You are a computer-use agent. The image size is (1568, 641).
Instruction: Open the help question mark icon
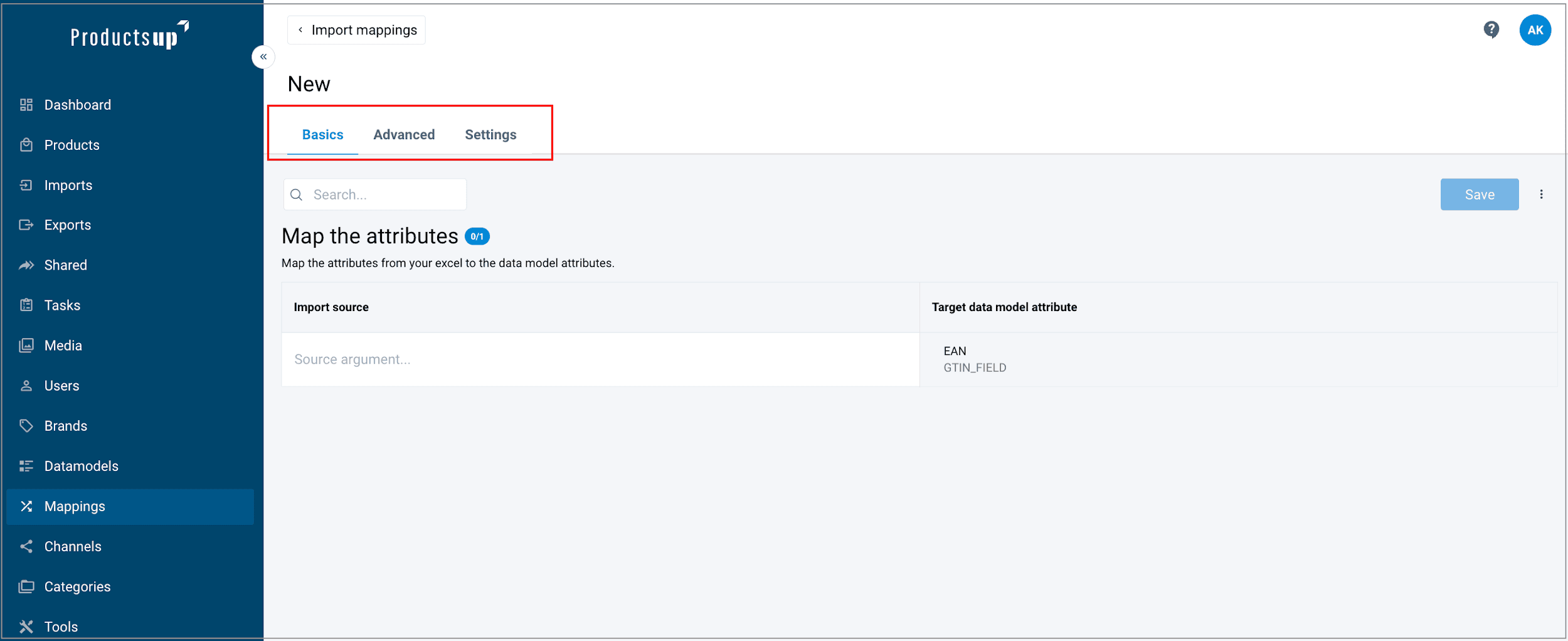click(1491, 29)
